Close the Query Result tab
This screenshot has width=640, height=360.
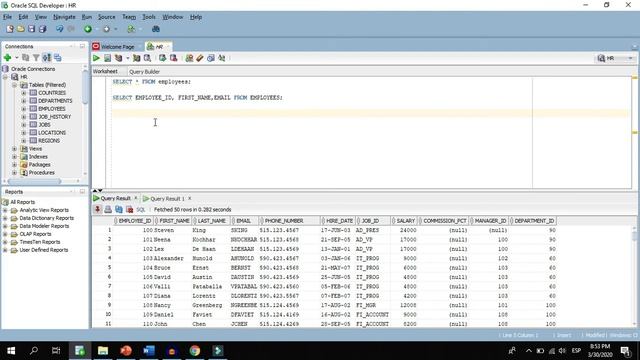pyautogui.click(x=136, y=198)
